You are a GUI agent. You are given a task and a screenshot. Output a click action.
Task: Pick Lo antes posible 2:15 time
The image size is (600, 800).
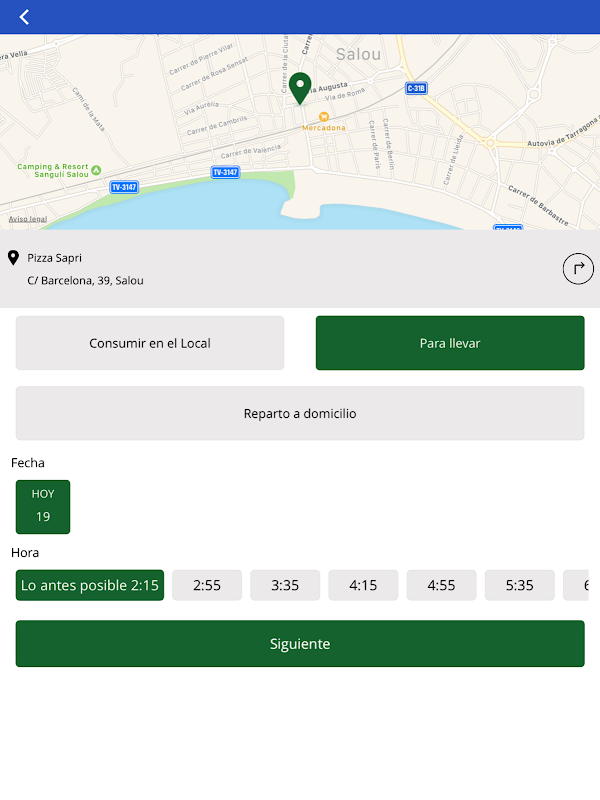tap(90, 585)
